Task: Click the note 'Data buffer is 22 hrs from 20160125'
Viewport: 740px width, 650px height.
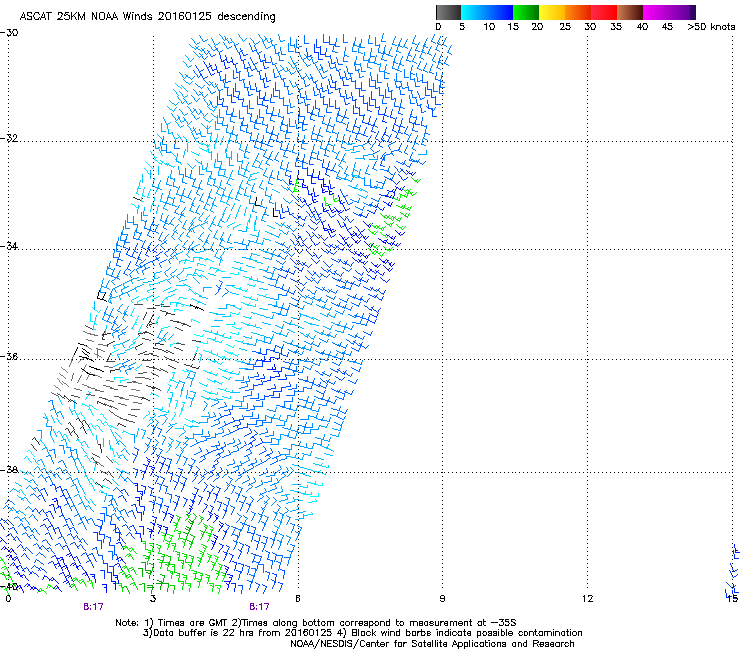Action: [242, 633]
